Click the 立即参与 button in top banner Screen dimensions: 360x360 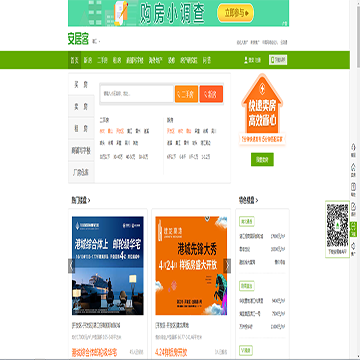click(236, 13)
